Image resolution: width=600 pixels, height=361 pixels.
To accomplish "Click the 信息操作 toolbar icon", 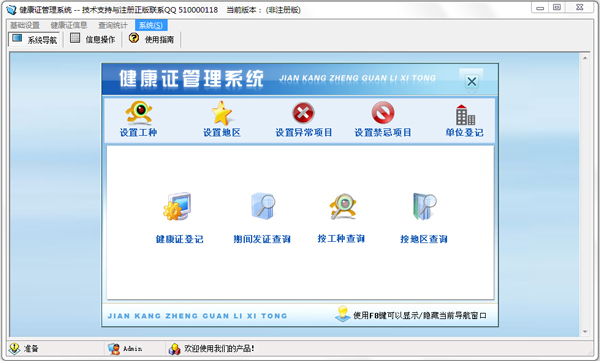I will tap(75, 38).
